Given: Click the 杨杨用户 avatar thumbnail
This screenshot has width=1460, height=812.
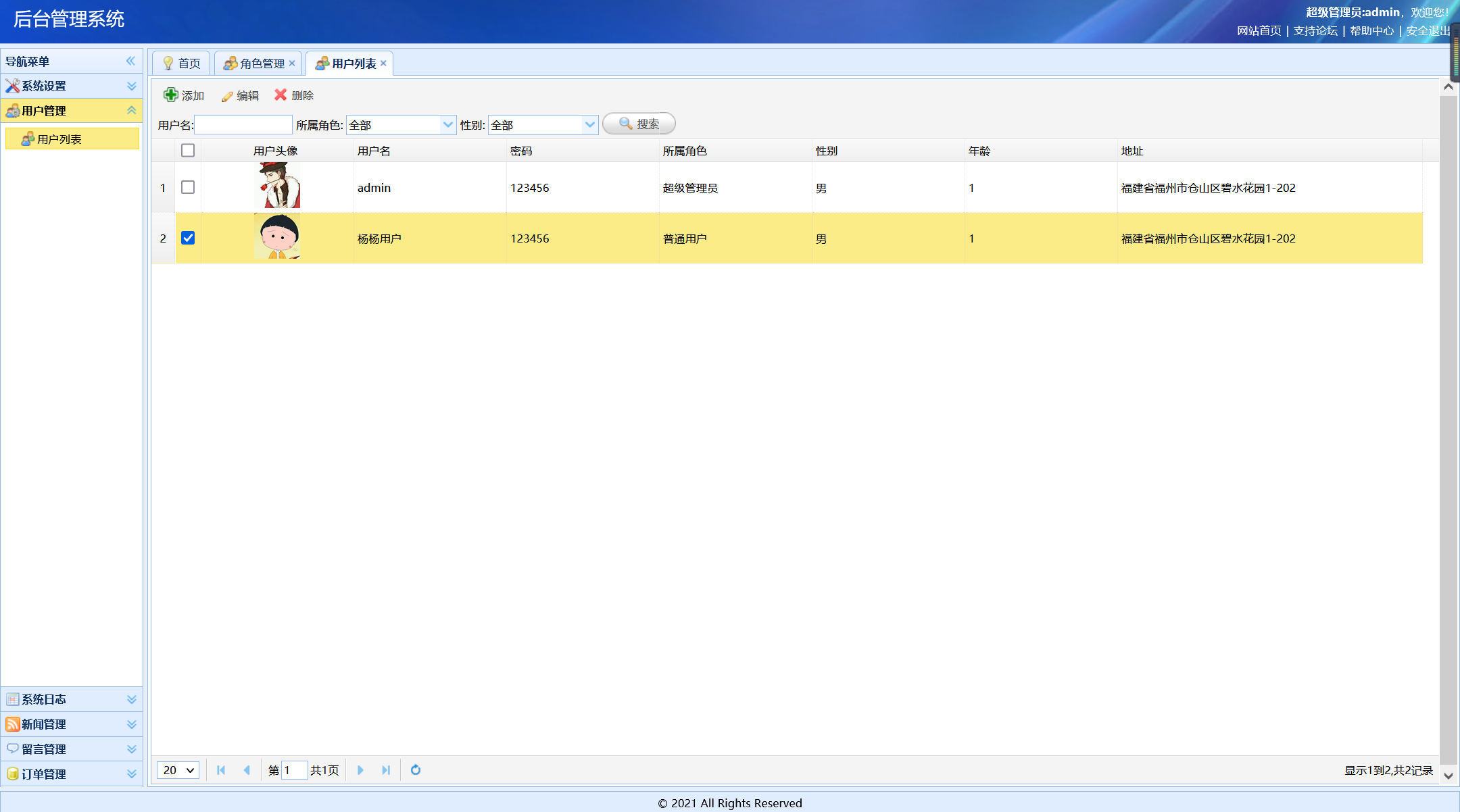Looking at the screenshot, I should point(277,236).
